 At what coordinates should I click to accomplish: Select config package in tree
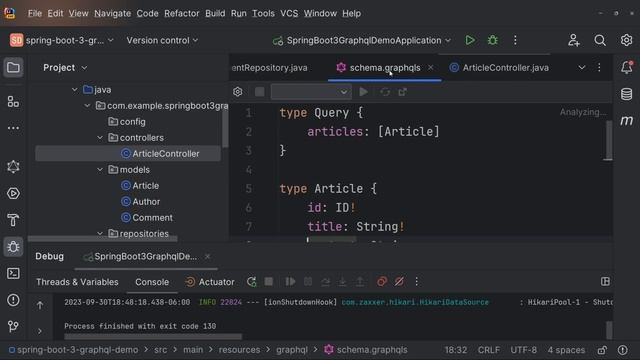point(127,122)
